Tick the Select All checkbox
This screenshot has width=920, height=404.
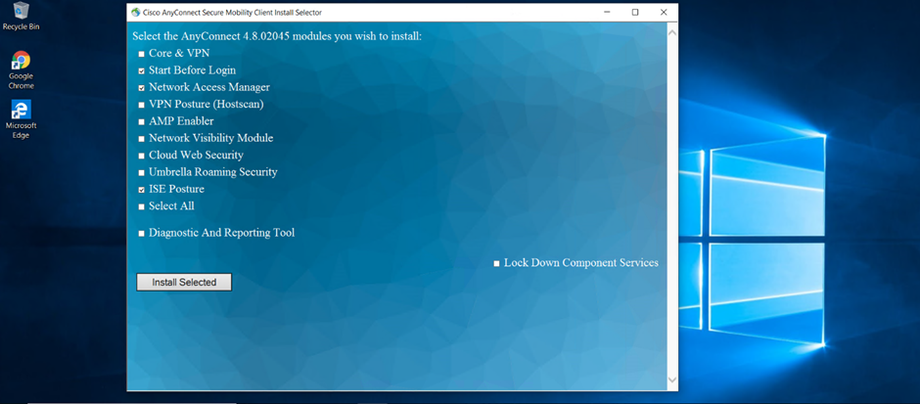click(141, 207)
